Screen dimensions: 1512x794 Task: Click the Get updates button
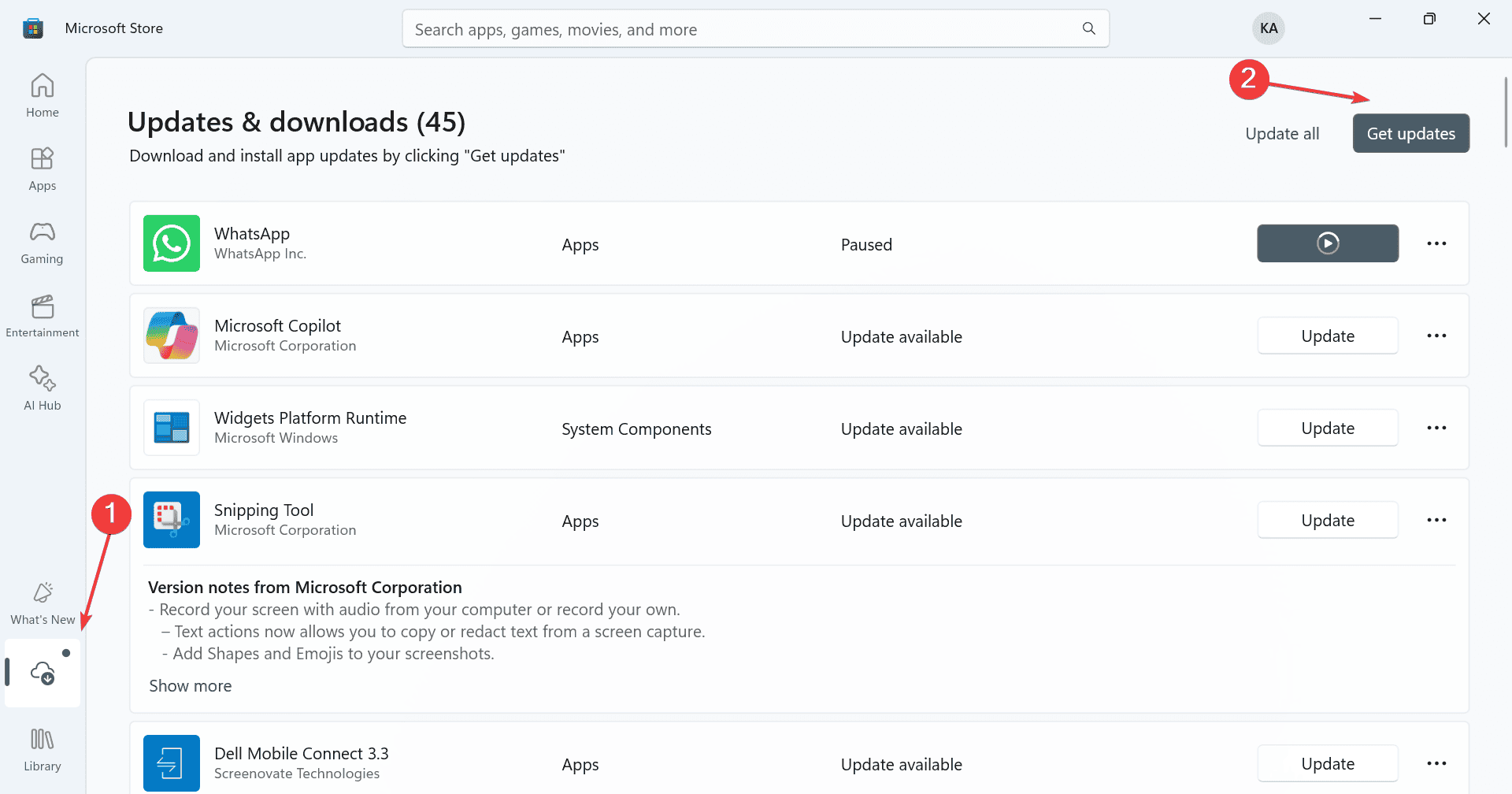[1411, 133]
